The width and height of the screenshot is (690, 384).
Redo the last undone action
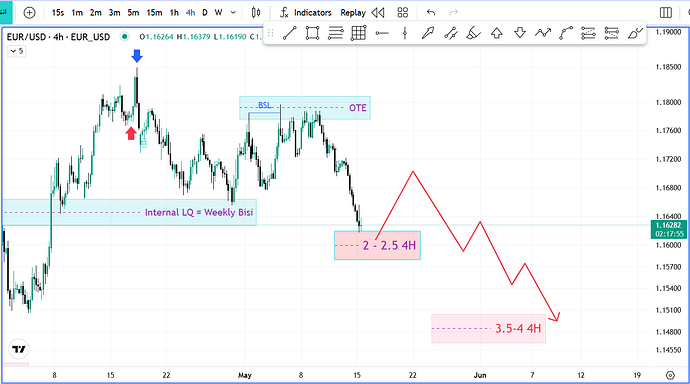point(453,13)
